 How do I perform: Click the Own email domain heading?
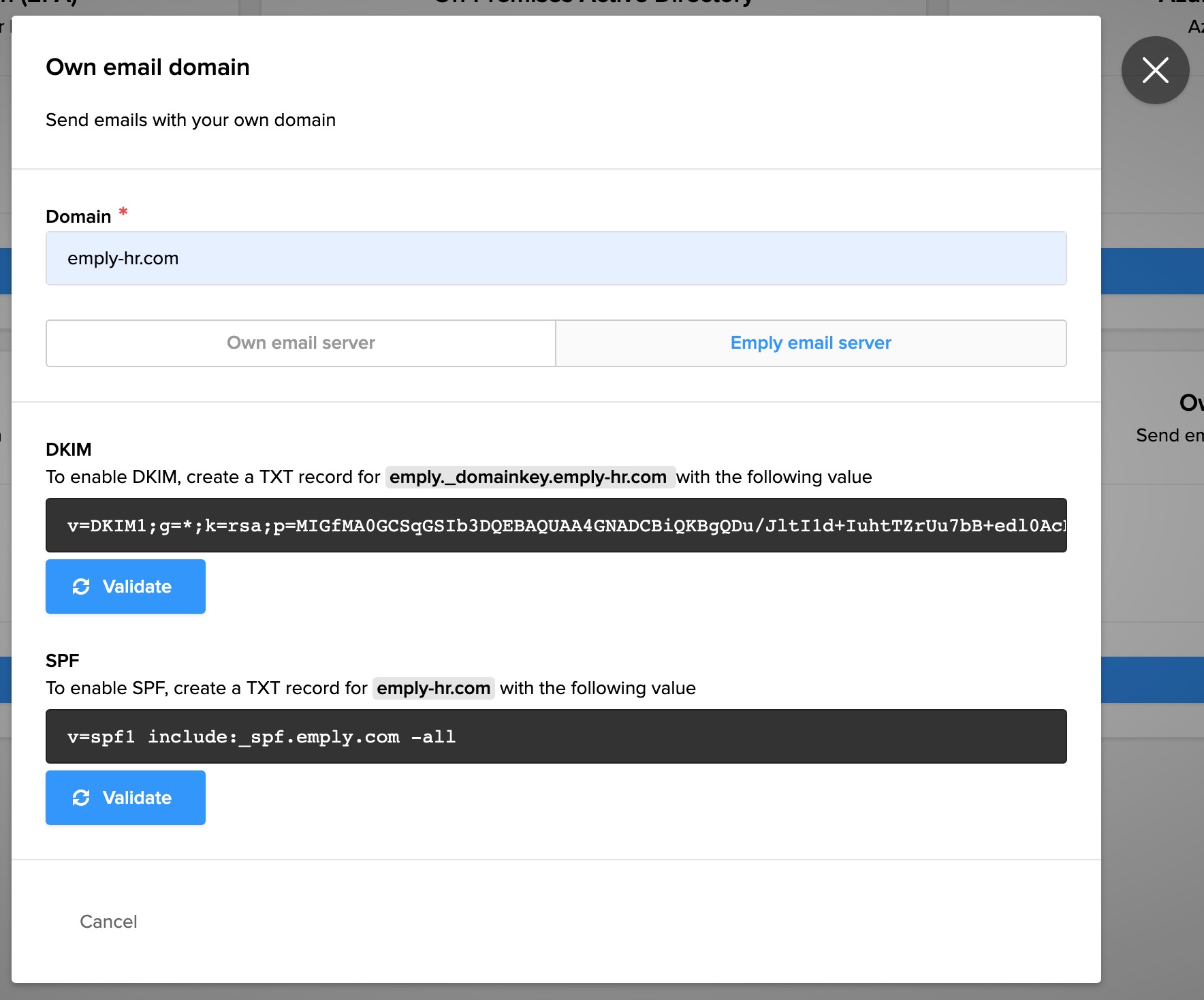pos(148,67)
